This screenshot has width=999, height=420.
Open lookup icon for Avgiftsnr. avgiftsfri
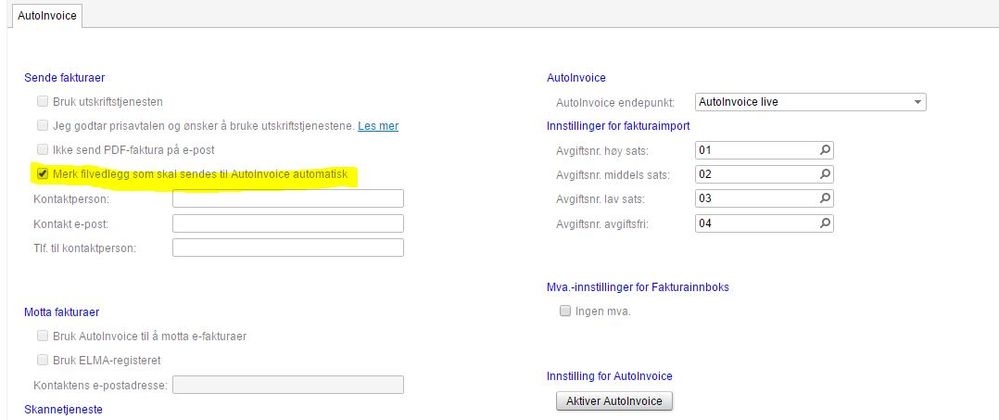click(x=824, y=223)
